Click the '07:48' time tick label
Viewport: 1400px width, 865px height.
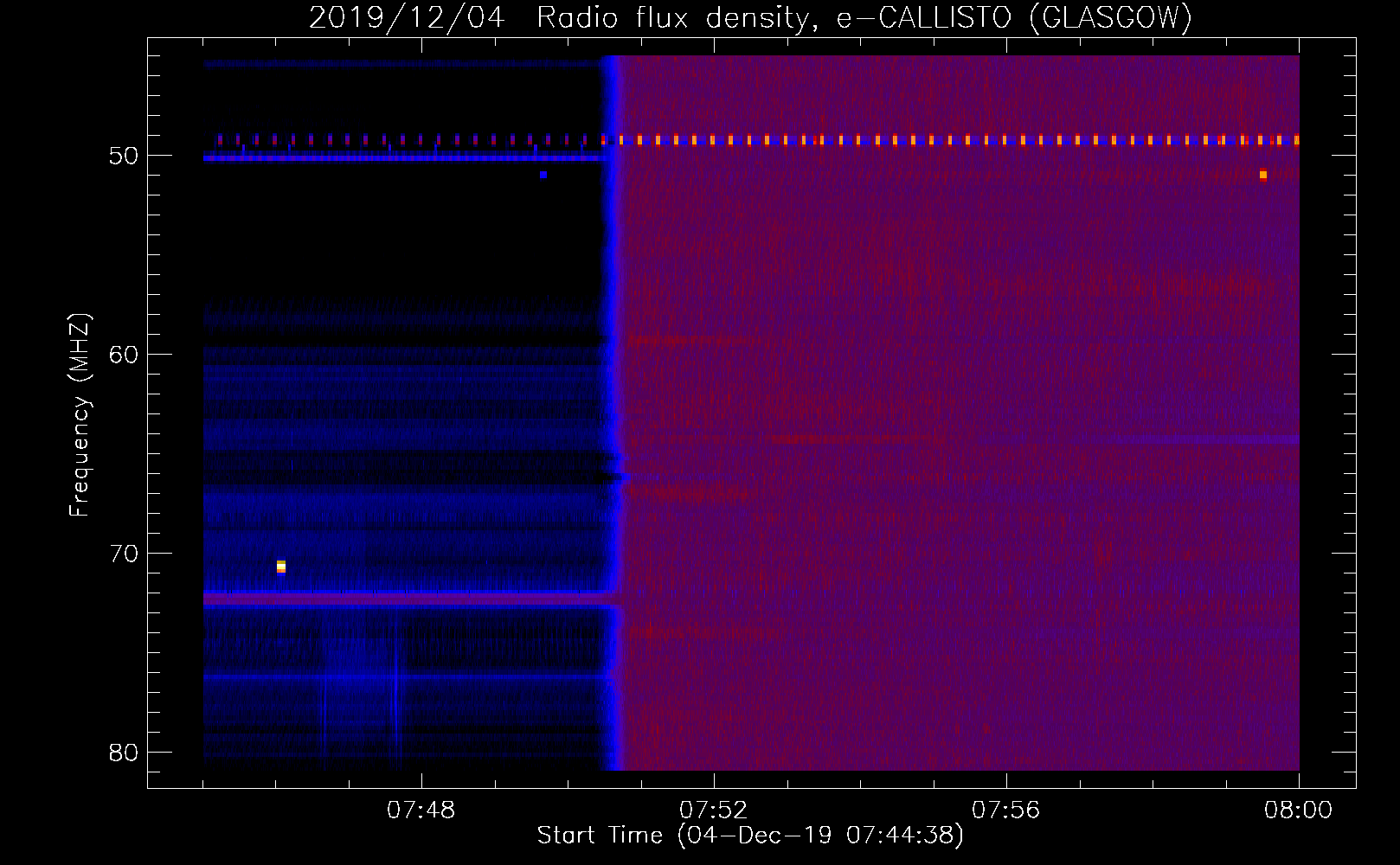tap(421, 811)
